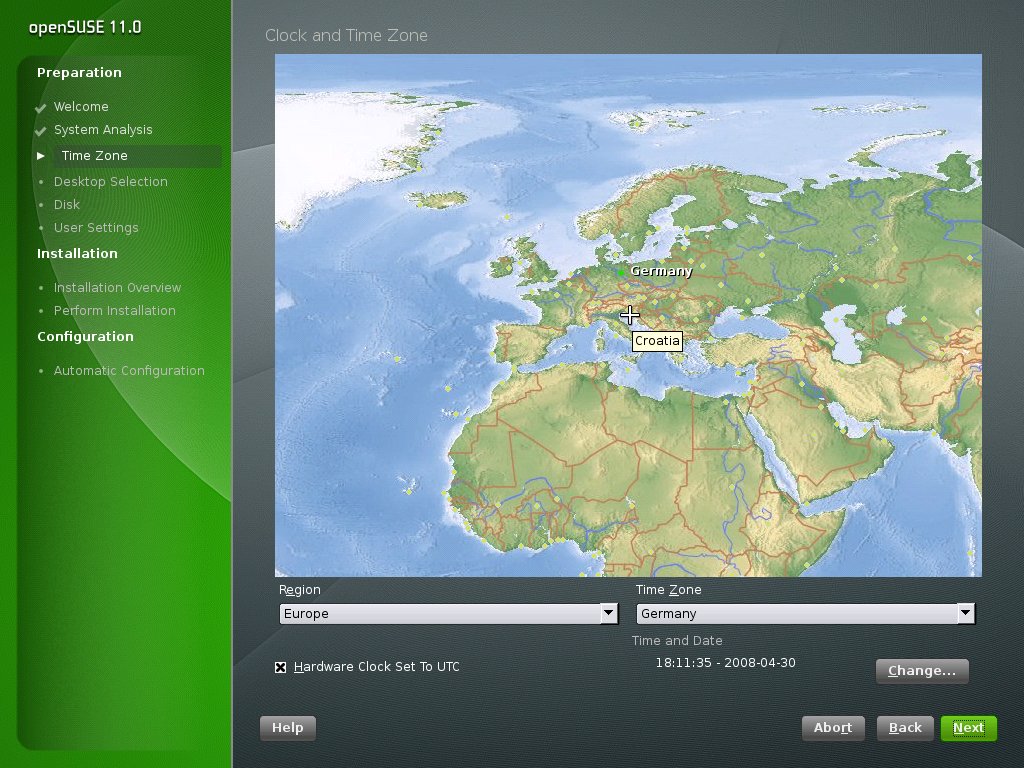1024x768 pixels.
Task: Click the Change... time button
Action: coord(922,671)
